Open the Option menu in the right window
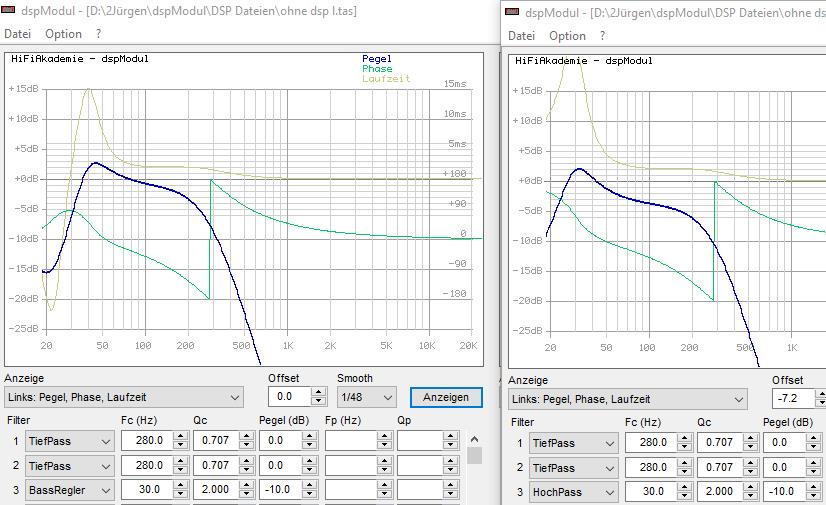Screen dimensions: 826x505 (x=567, y=35)
